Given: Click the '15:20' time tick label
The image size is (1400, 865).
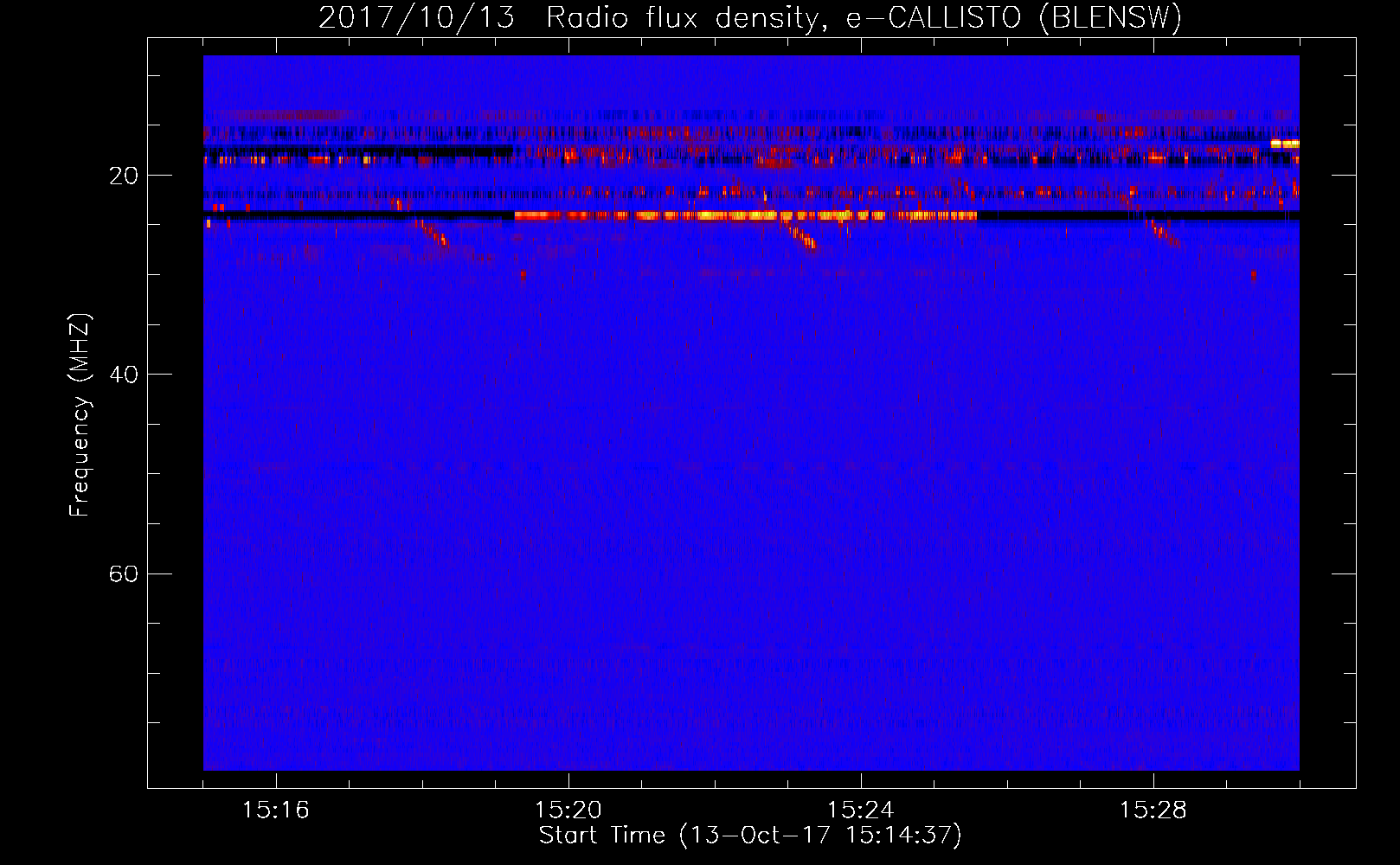Looking at the screenshot, I should point(568,811).
